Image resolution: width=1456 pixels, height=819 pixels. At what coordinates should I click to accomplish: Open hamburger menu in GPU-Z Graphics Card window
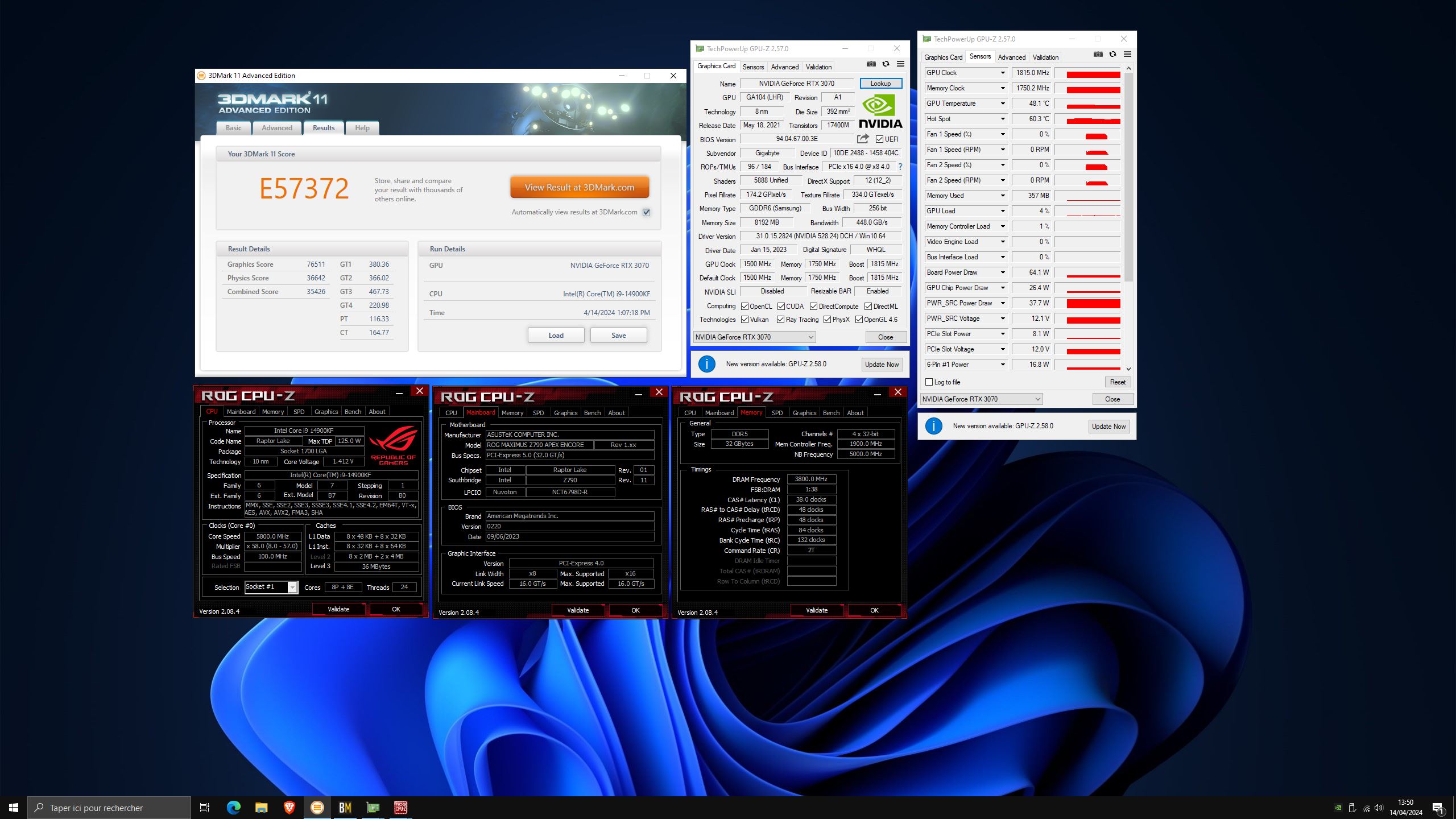(900, 64)
